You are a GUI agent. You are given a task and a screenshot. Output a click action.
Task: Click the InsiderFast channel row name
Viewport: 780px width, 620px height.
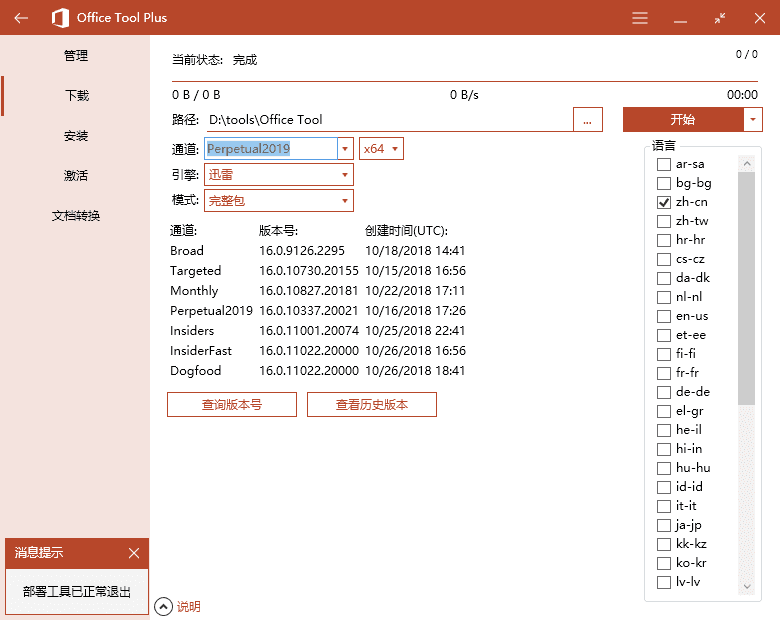(x=201, y=351)
